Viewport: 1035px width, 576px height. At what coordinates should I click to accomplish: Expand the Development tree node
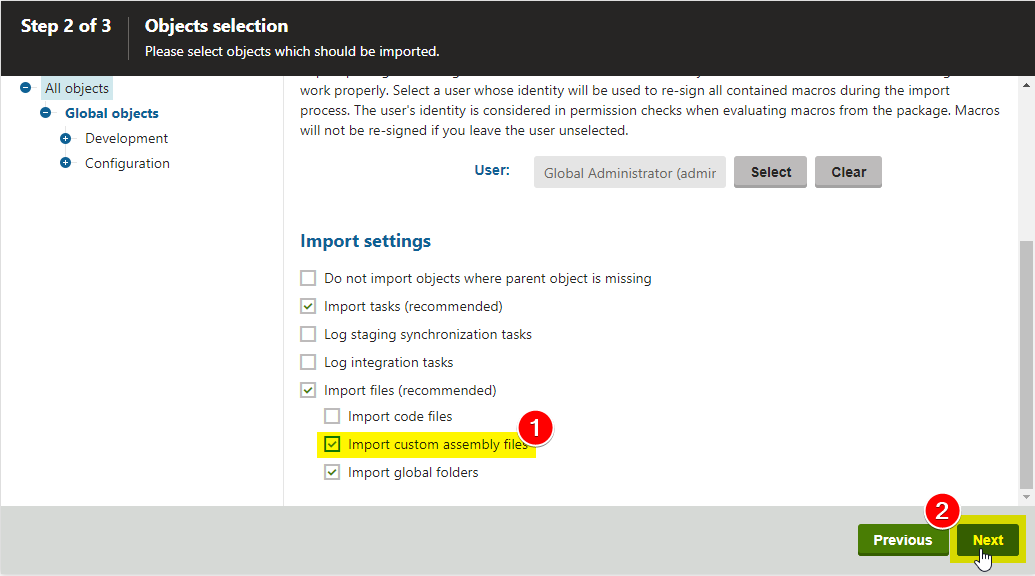66,139
